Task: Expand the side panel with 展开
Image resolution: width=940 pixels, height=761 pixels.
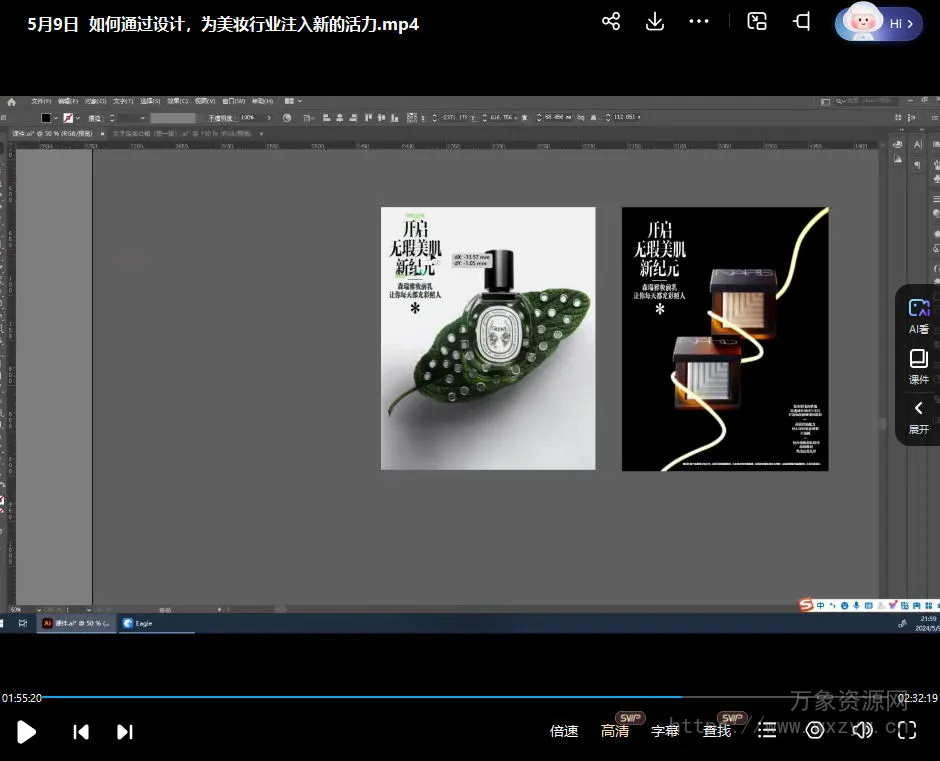Action: 918,416
